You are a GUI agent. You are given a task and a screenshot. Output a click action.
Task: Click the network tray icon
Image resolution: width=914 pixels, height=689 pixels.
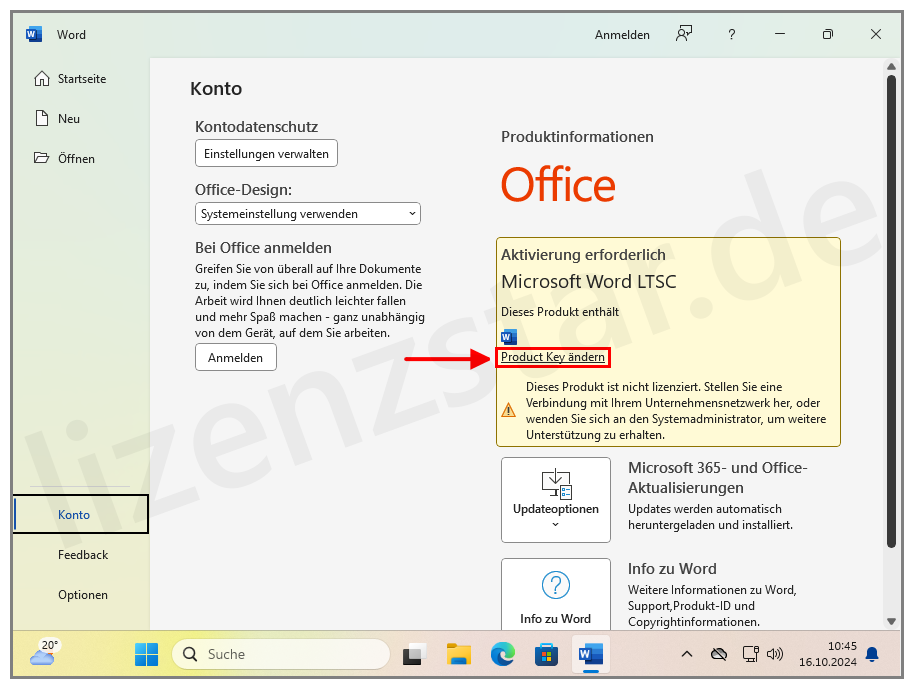[x=750, y=654]
